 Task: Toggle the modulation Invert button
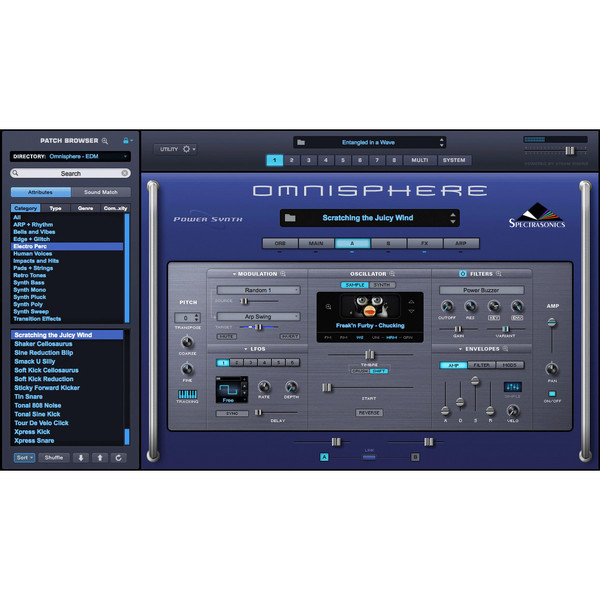click(x=290, y=336)
